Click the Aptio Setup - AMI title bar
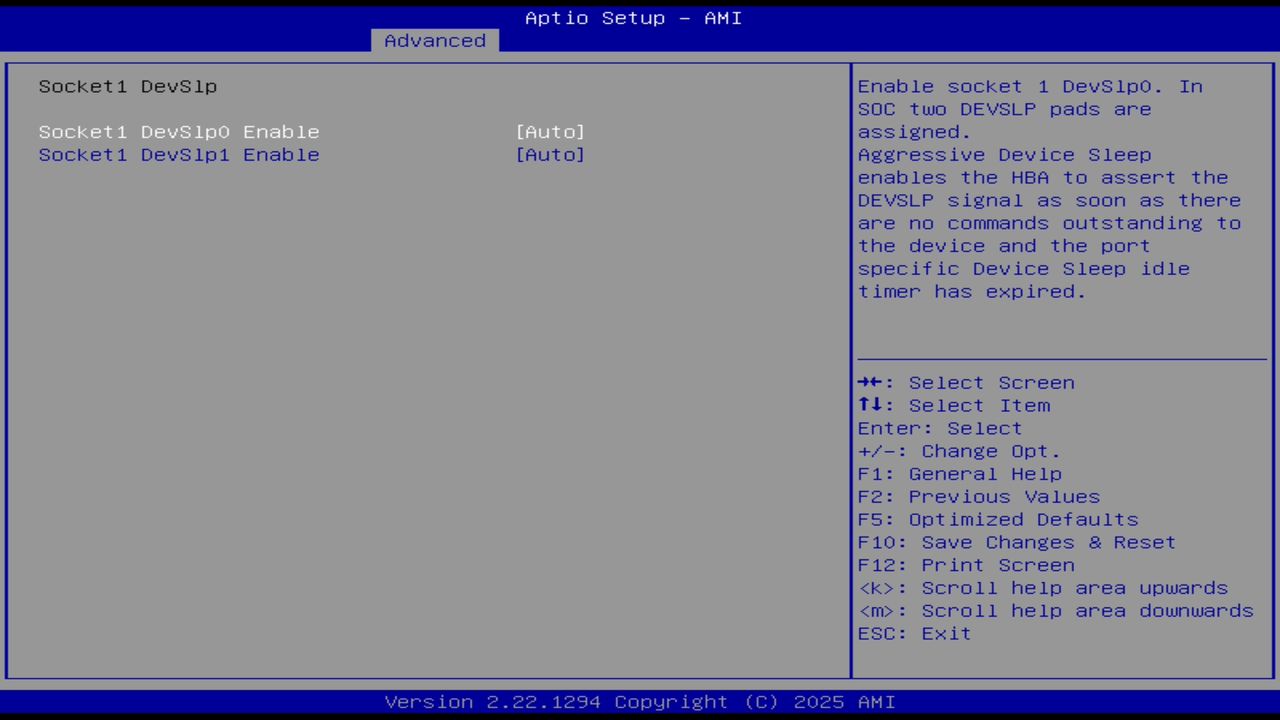Image resolution: width=1280 pixels, height=720 pixels. point(632,17)
